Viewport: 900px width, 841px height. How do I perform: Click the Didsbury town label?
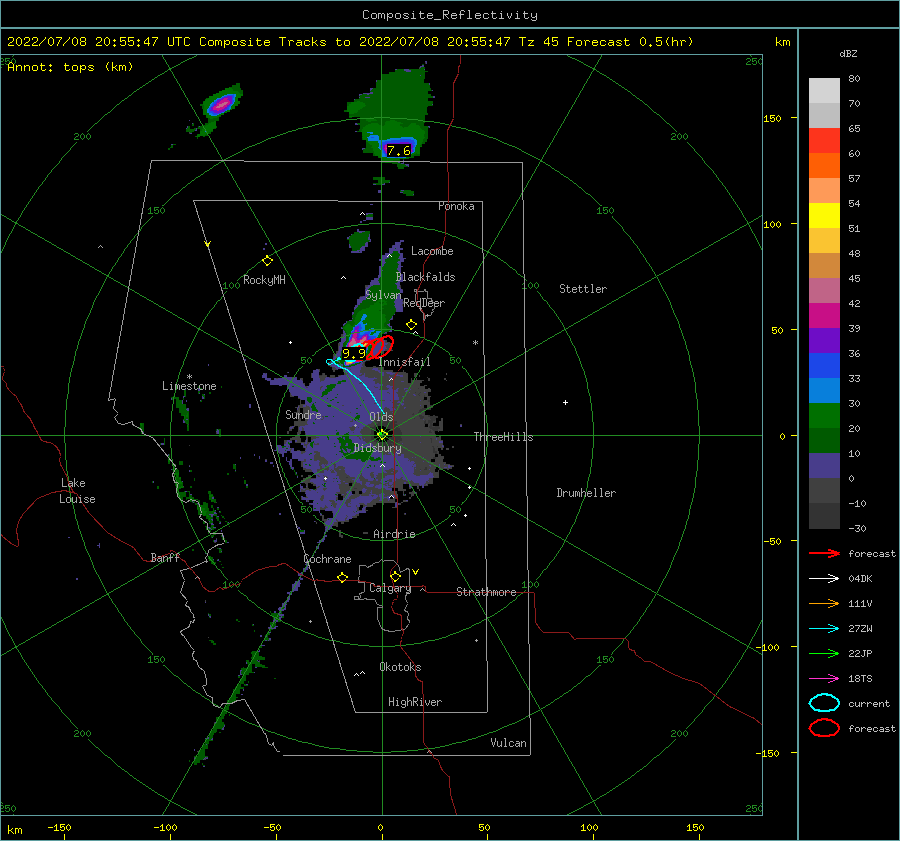tap(378, 448)
